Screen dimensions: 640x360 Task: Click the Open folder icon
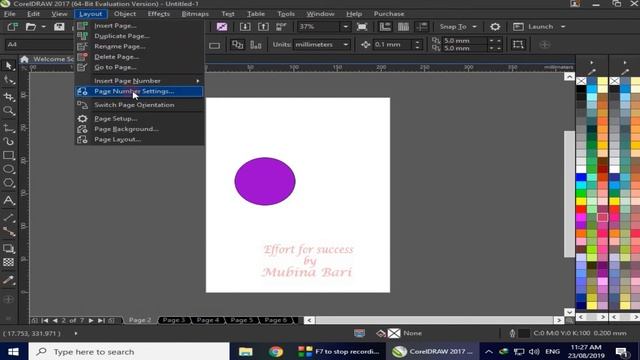pyautogui.click(x=31, y=27)
